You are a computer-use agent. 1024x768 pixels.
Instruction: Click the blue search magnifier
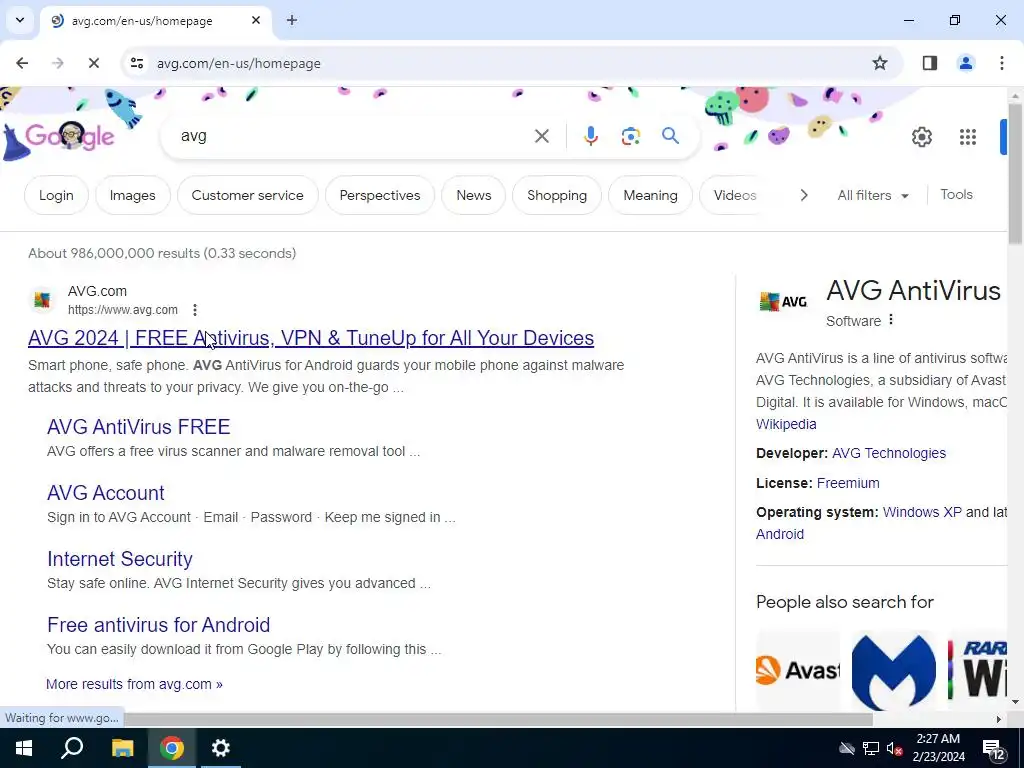click(670, 136)
